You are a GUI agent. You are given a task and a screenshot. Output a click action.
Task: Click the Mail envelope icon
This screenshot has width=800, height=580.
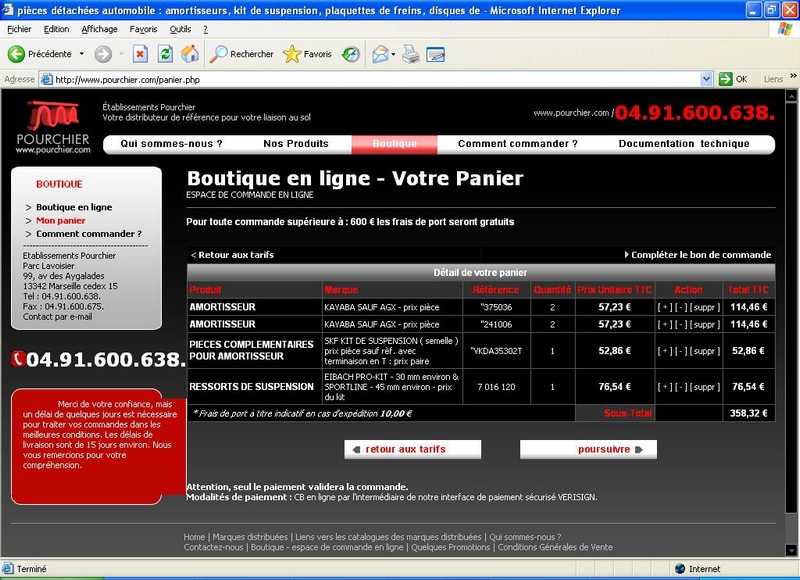(x=380, y=54)
